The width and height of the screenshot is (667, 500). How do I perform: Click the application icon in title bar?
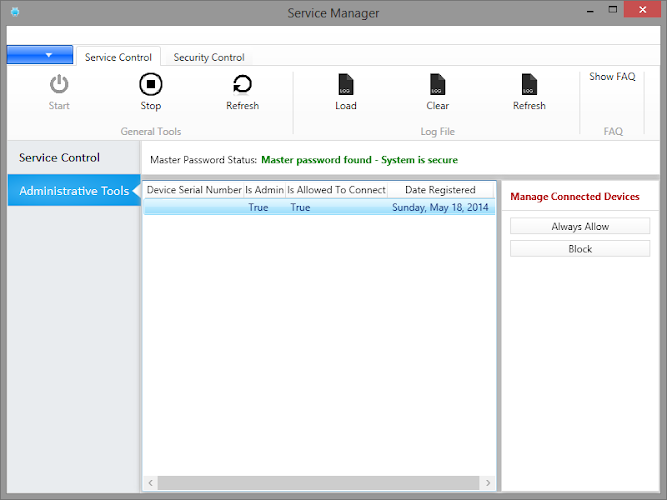[13, 13]
